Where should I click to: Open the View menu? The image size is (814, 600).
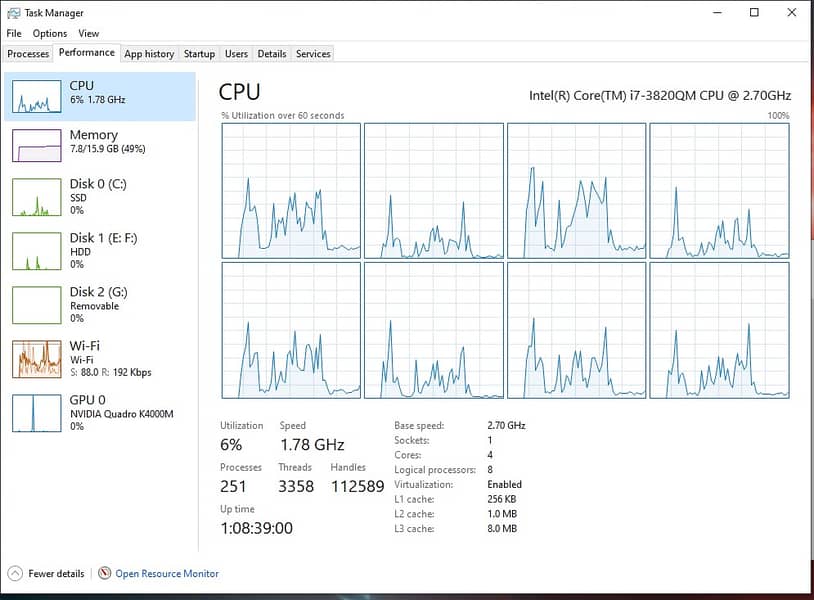pos(89,33)
